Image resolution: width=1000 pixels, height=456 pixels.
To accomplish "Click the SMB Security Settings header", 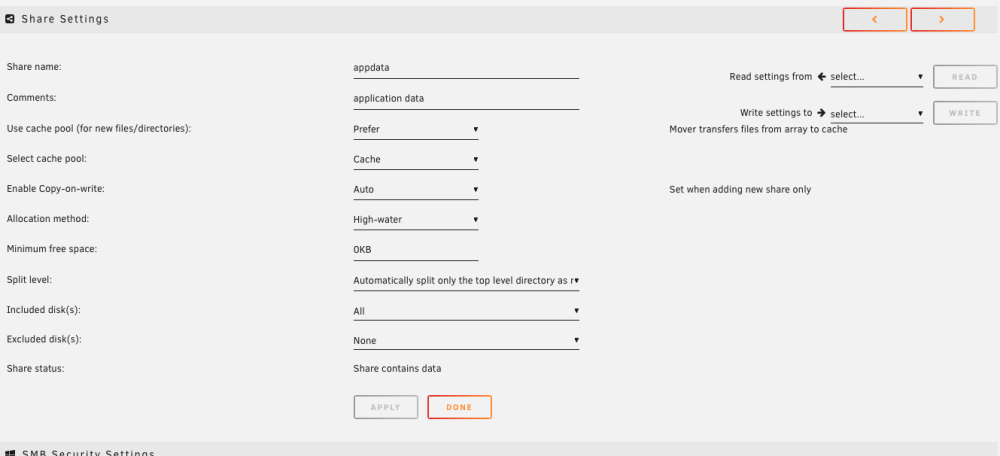I will (88, 453).
